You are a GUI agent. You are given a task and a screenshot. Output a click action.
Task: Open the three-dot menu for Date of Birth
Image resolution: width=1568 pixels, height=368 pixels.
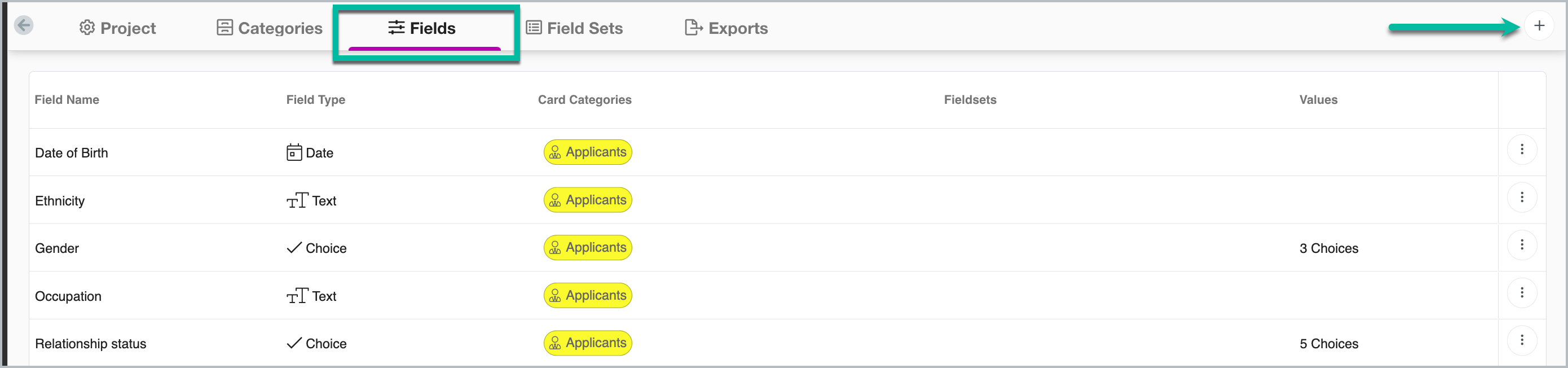pyautogui.click(x=1521, y=150)
